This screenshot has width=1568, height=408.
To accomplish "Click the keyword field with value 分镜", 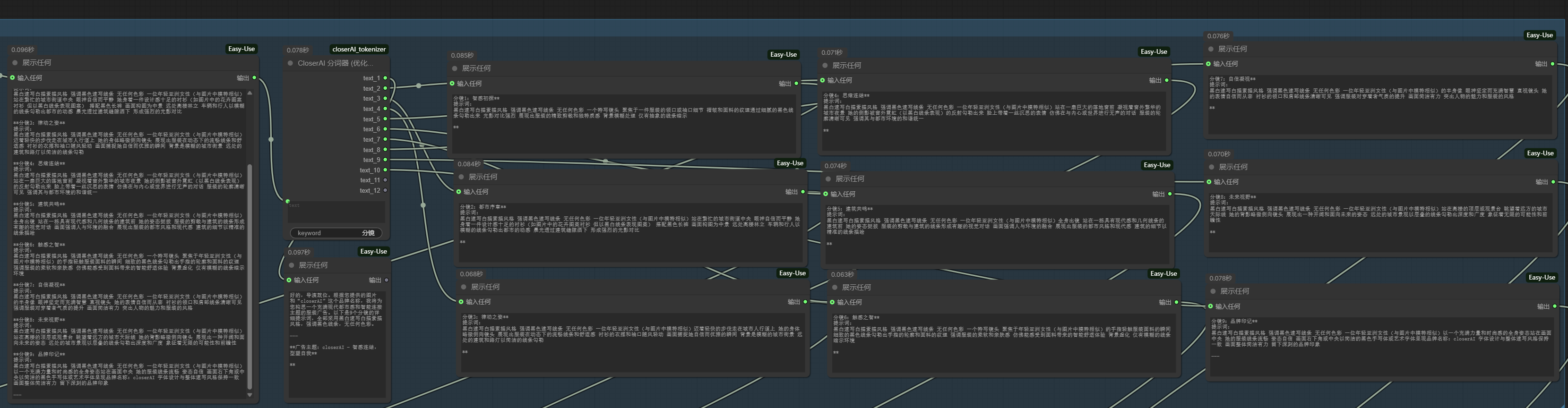I will [336, 233].
